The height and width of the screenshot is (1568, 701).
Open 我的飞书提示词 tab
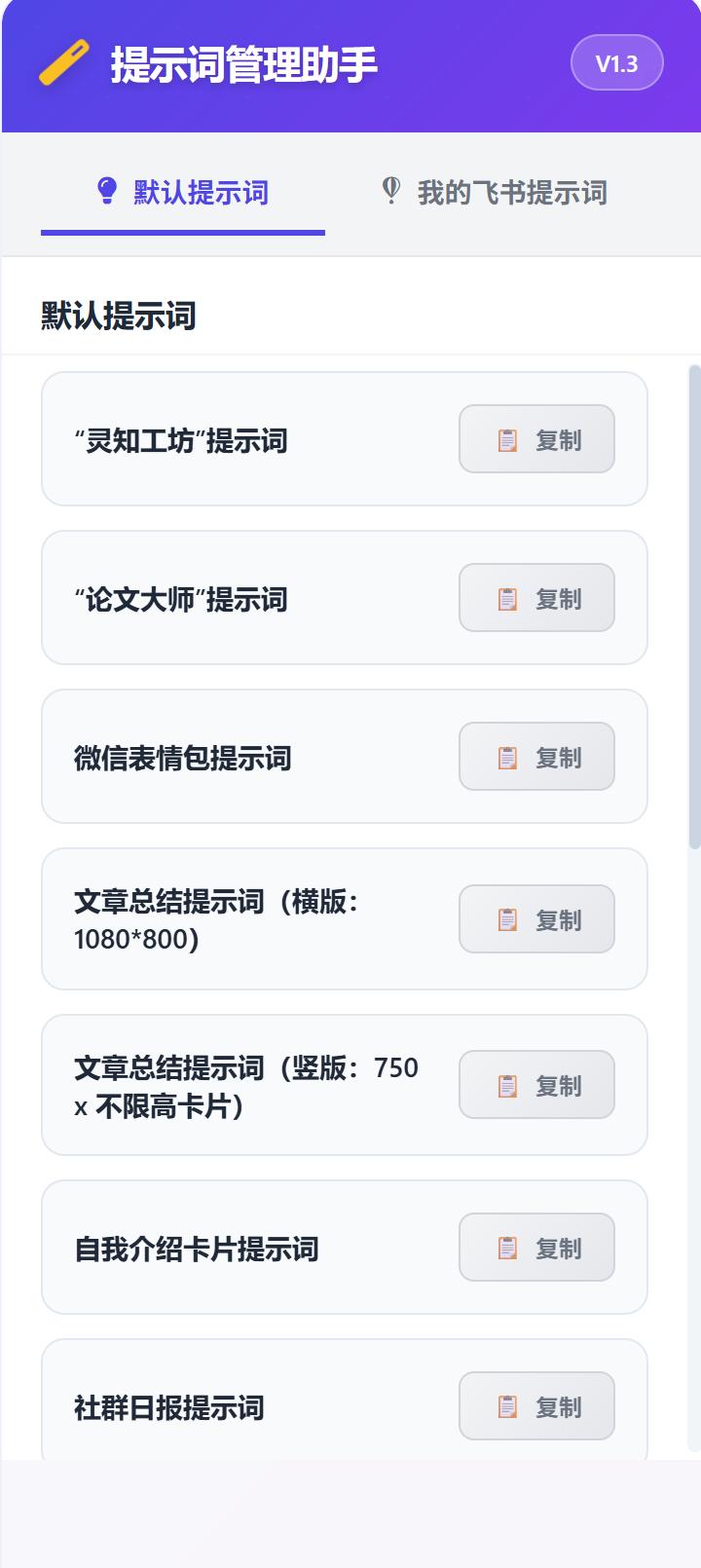click(x=511, y=193)
